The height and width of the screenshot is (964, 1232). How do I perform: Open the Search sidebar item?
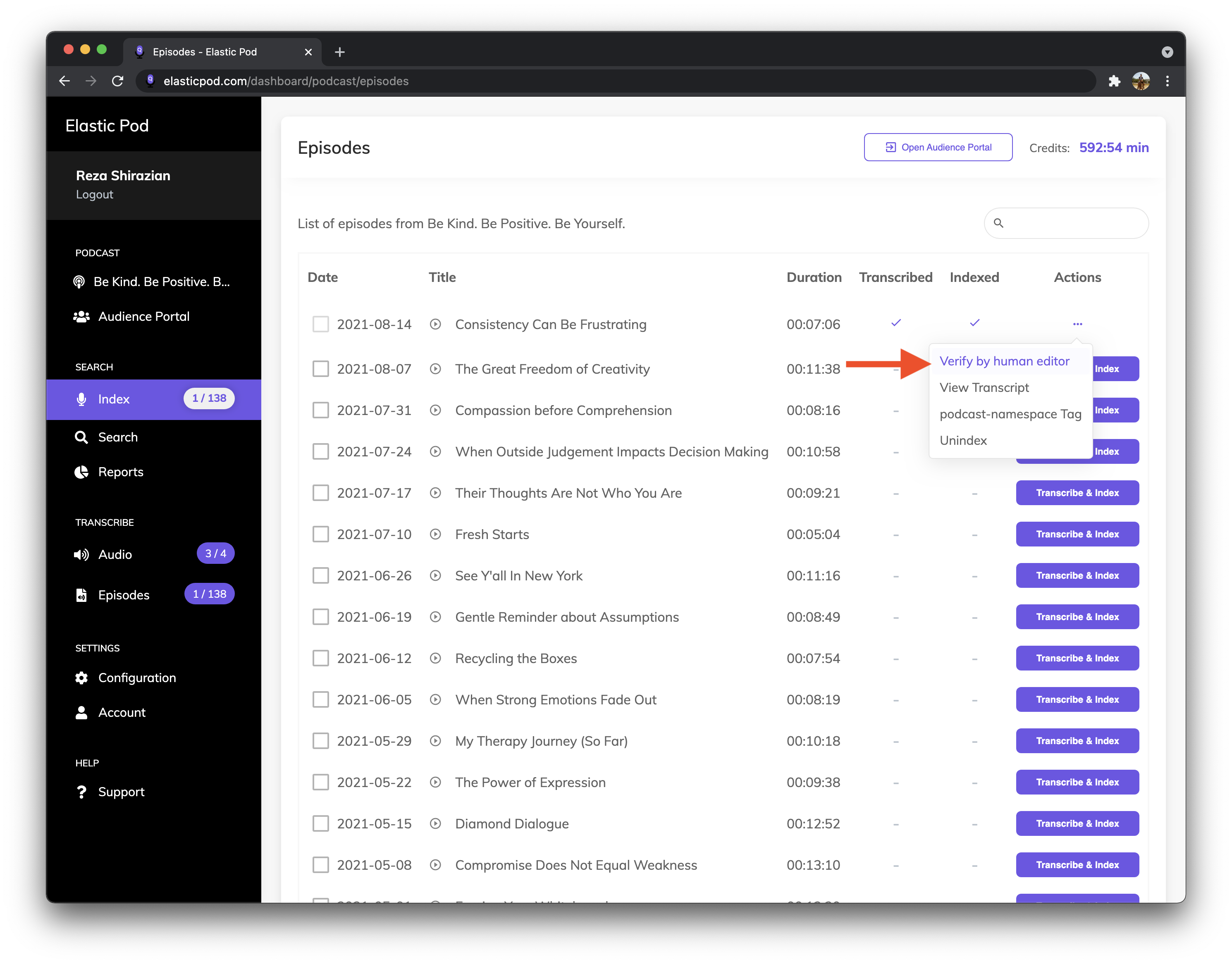click(107, 437)
